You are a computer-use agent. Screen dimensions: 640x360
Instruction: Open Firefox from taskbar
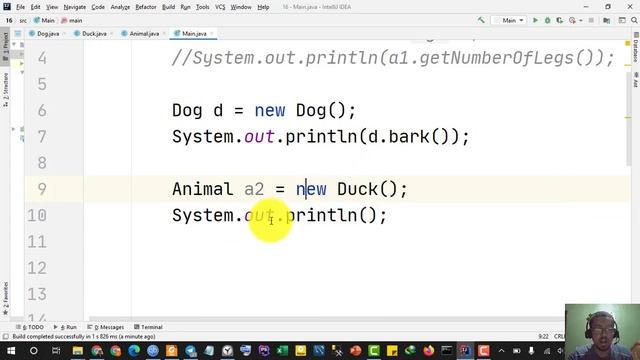point(429,351)
